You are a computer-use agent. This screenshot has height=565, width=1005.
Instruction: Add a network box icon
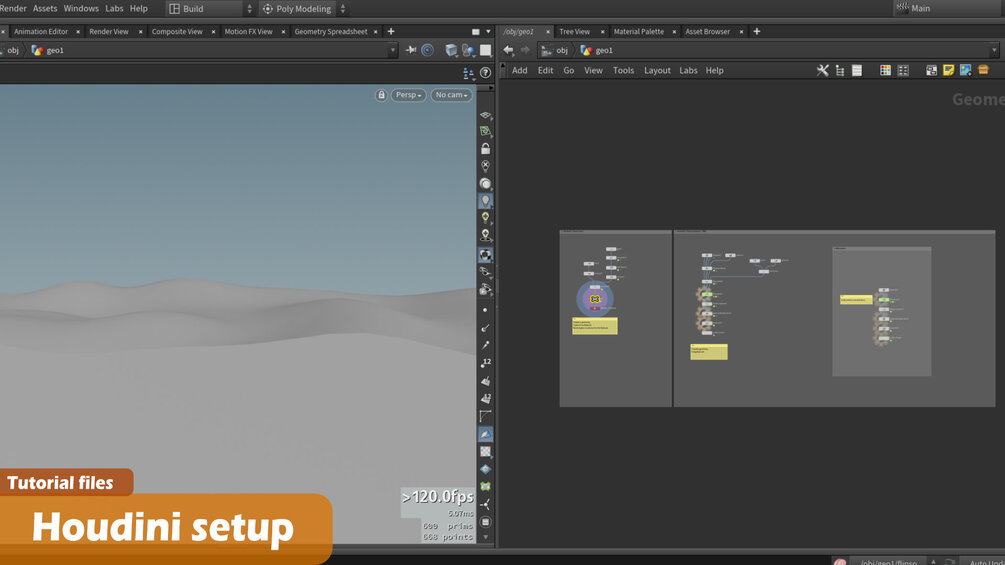point(931,70)
